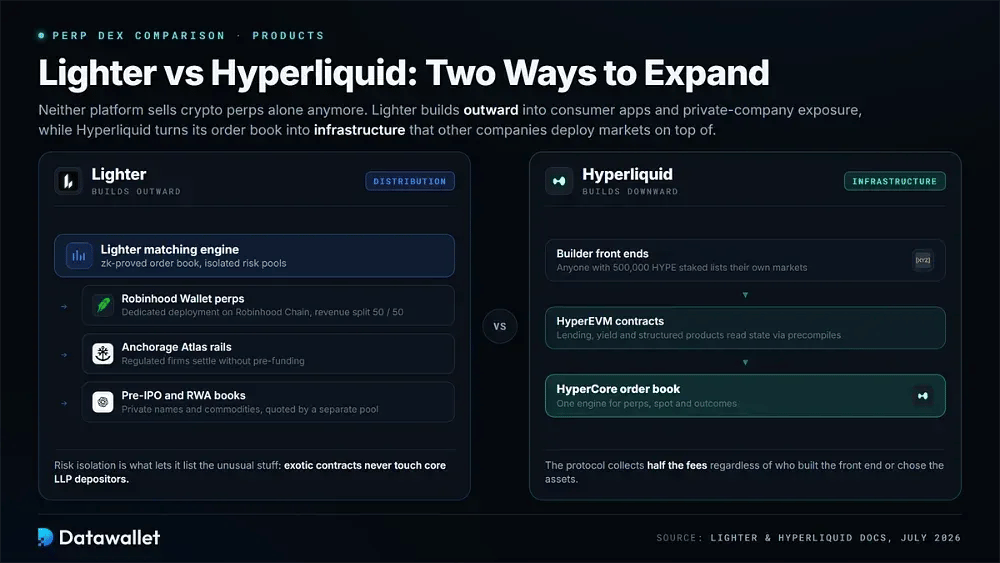The height and width of the screenshot is (563, 1000).
Task: Click the main title "Lighter vs Hyperliquid: Two Ways to Expand"
Action: pos(404,73)
